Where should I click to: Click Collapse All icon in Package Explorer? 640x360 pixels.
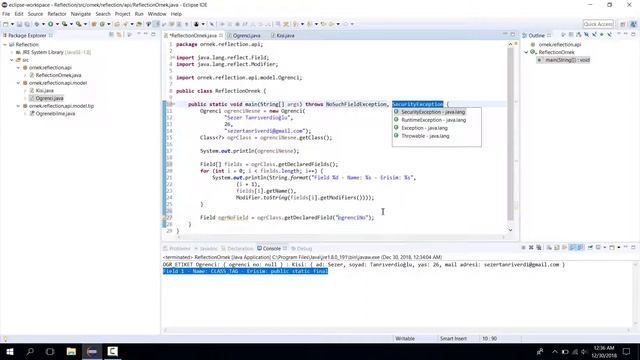click(x=111, y=35)
